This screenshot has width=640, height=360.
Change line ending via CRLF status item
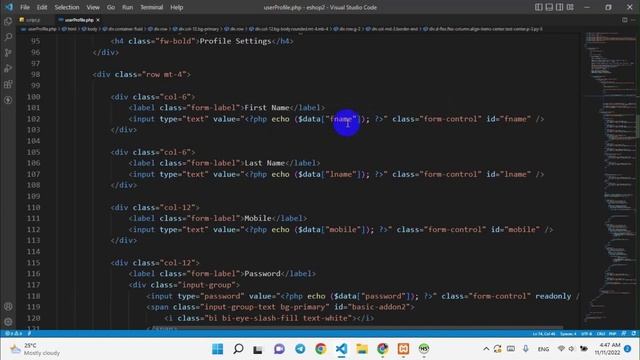point(601,333)
